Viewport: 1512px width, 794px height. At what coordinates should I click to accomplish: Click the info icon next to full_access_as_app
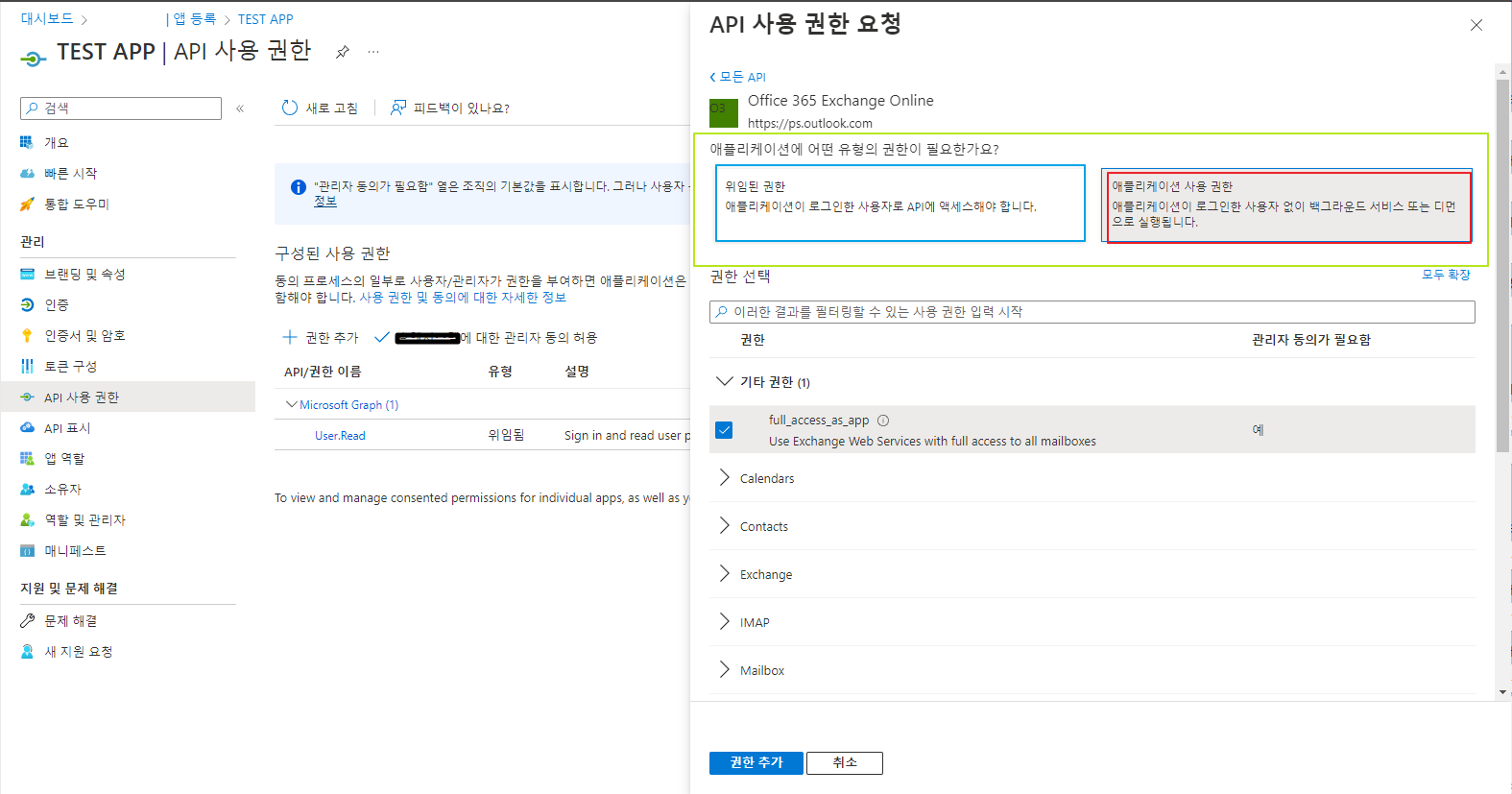pyautogui.click(x=883, y=420)
